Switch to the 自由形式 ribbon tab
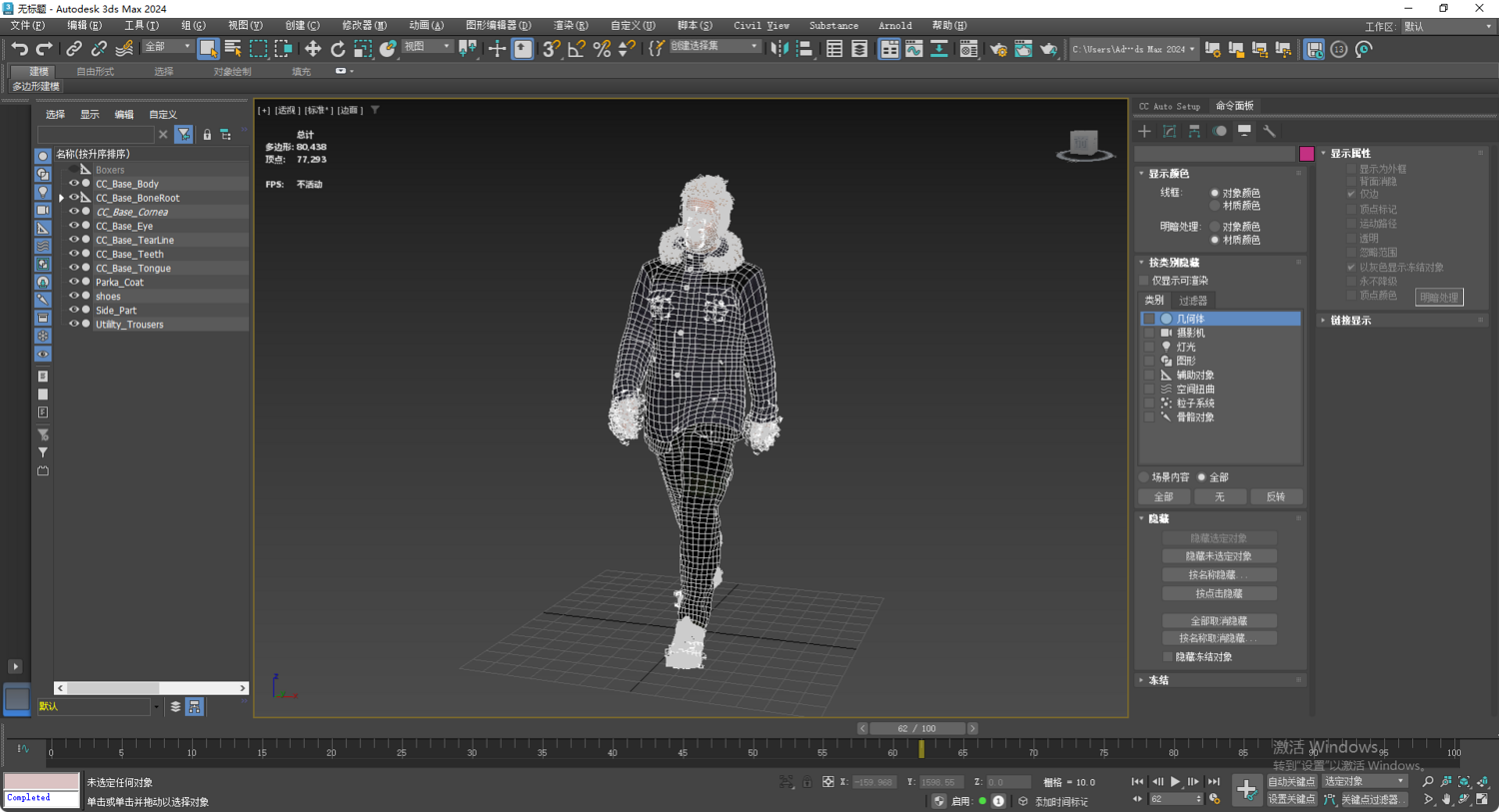1499x812 pixels. click(x=95, y=72)
